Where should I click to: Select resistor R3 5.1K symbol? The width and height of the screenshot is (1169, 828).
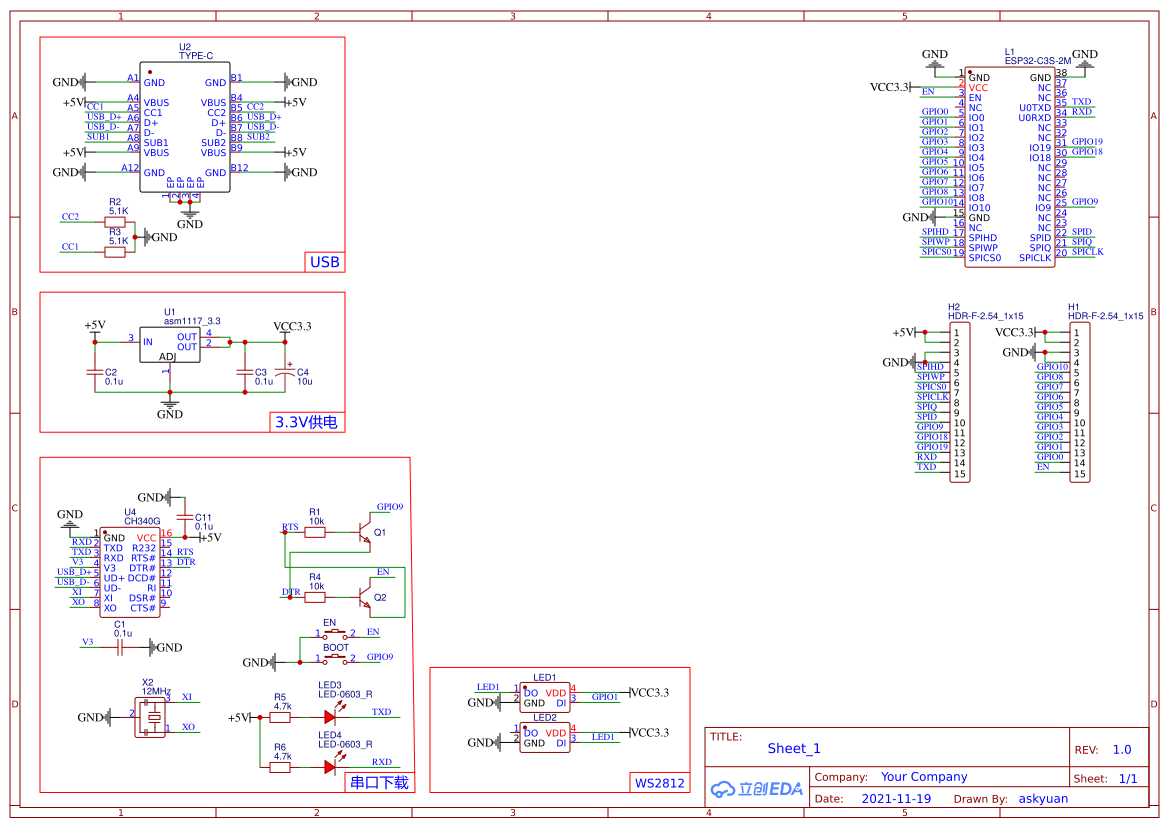coord(115,252)
